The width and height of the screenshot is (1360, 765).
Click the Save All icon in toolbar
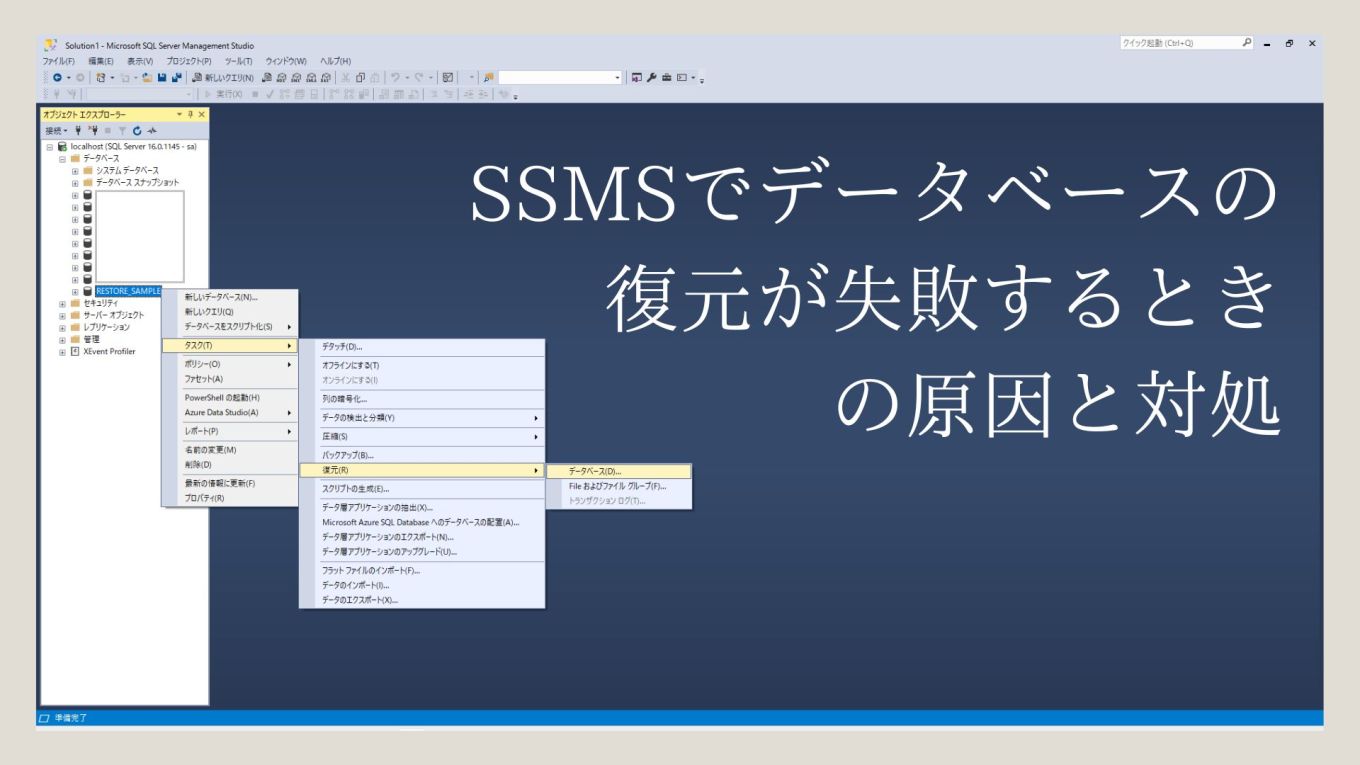pos(176,77)
